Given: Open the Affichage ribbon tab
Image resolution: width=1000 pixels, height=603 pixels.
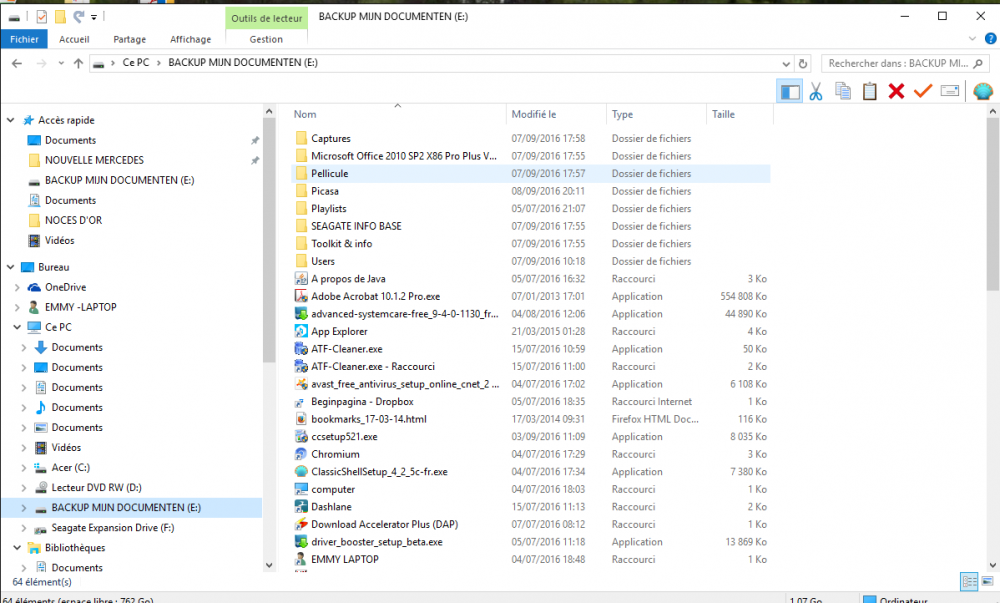Looking at the screenshot, I should (190, 40).
